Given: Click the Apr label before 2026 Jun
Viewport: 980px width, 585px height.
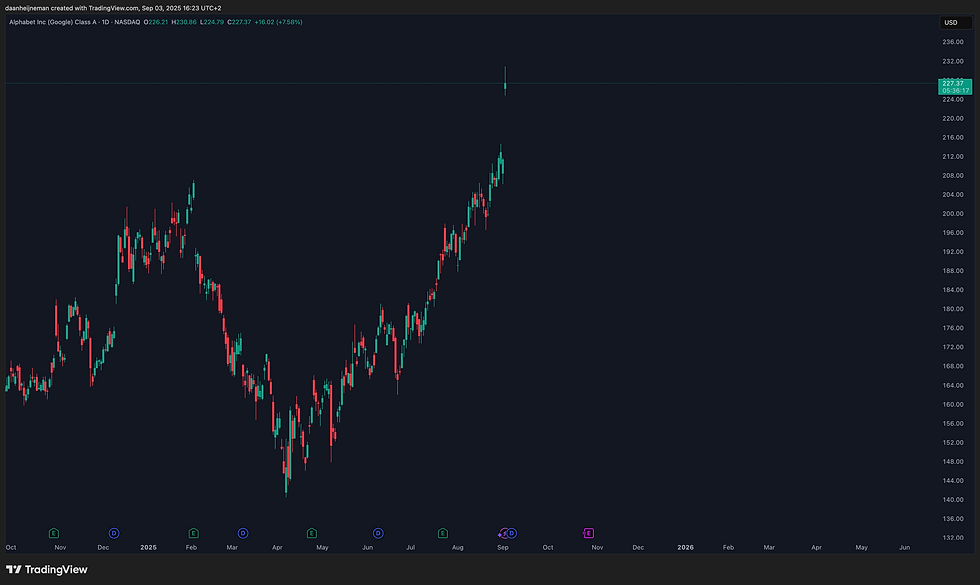Looking at the screenshot, I should 816,548.
